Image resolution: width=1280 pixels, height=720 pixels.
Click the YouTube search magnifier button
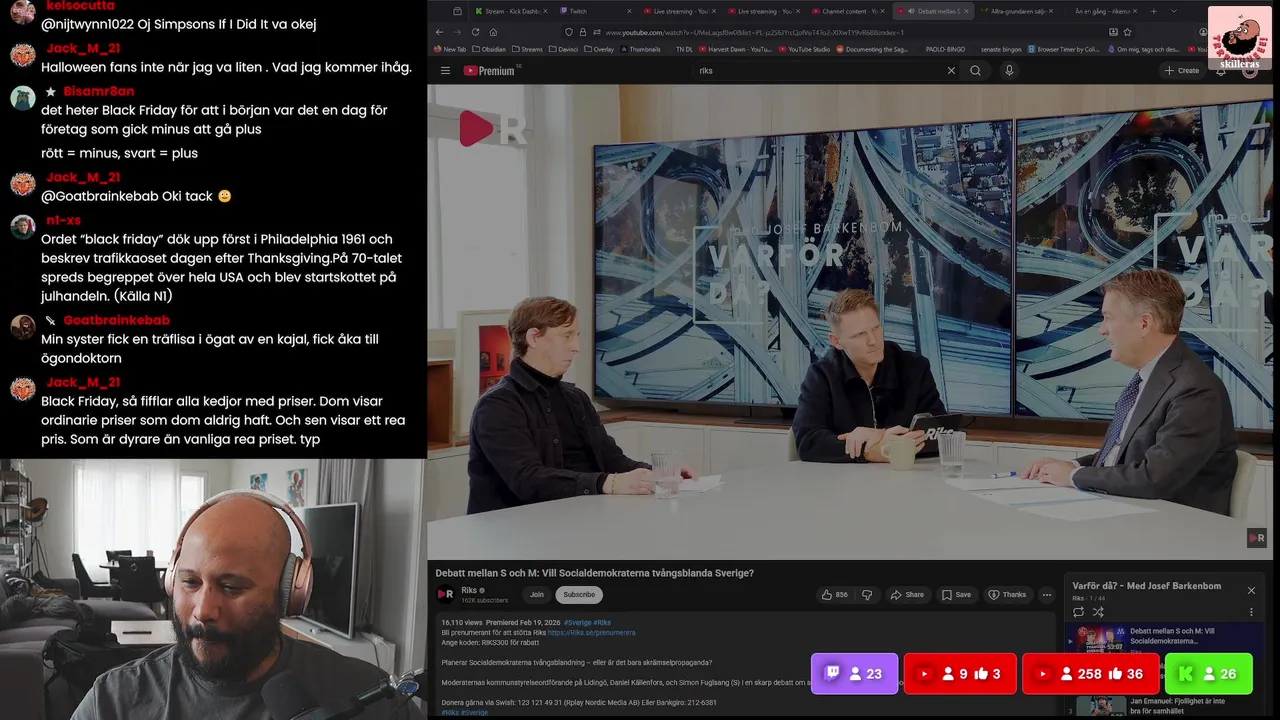[x=975, y=71]
